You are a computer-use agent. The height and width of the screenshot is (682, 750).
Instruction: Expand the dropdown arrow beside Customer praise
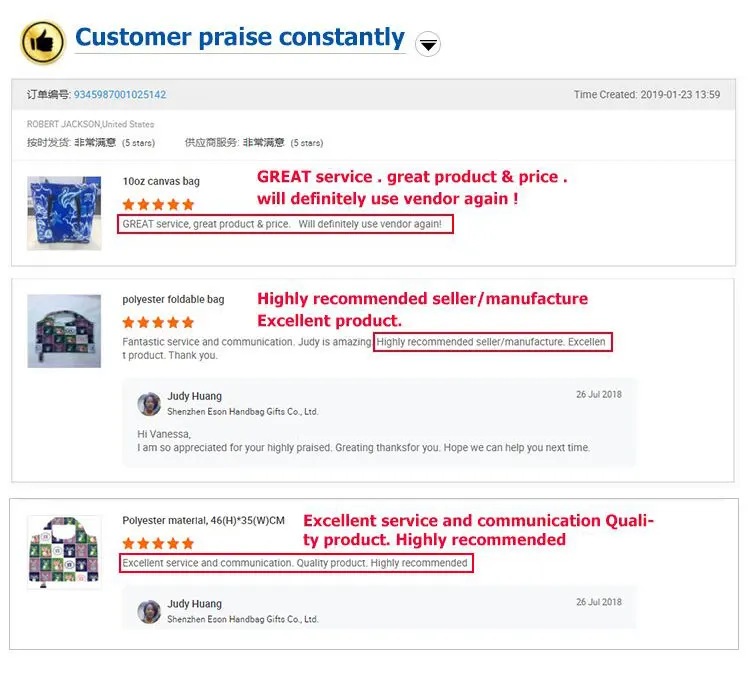click(x=428, y=44)
